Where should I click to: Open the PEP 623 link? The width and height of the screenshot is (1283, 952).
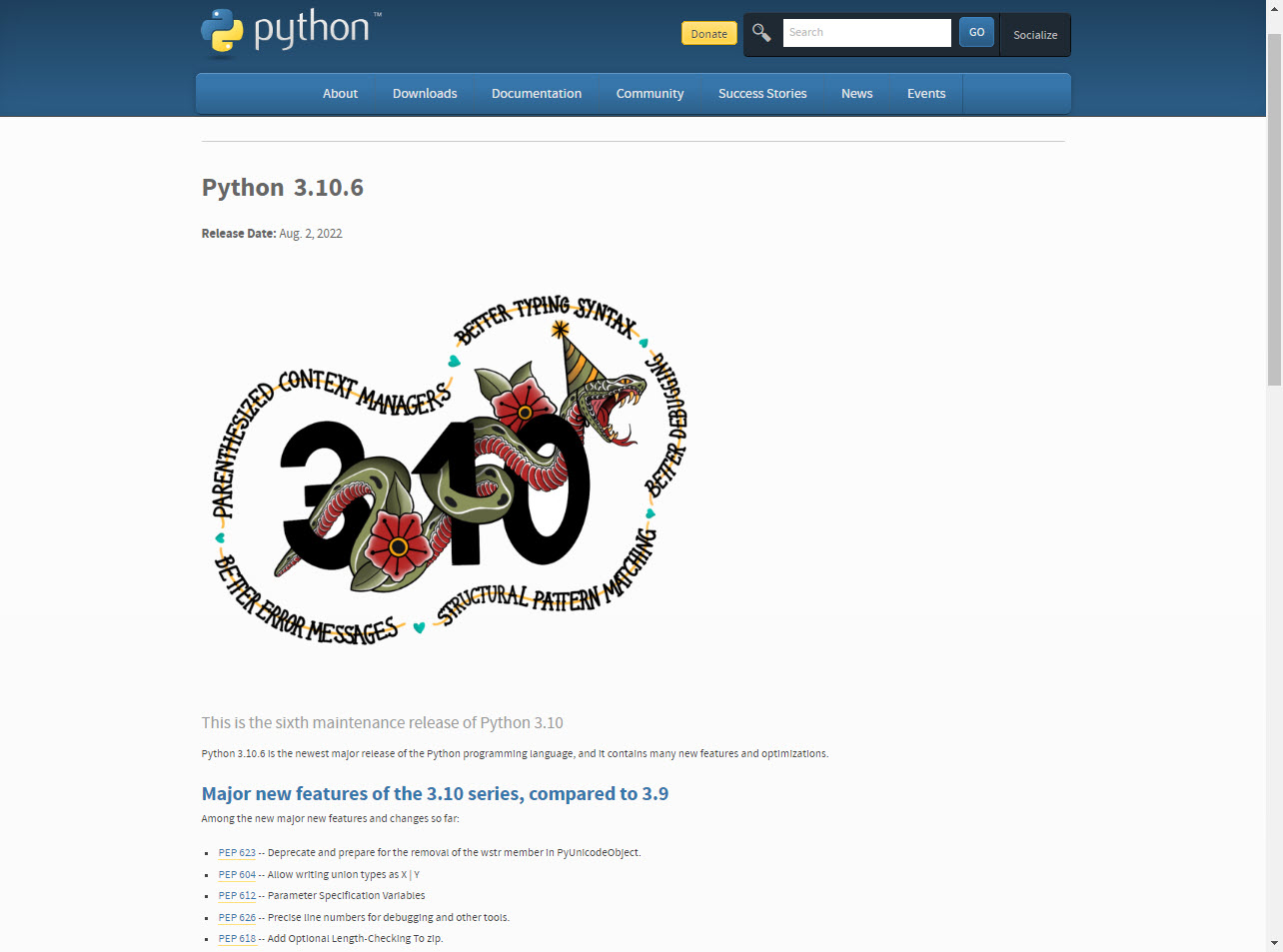tap(237, 853)
